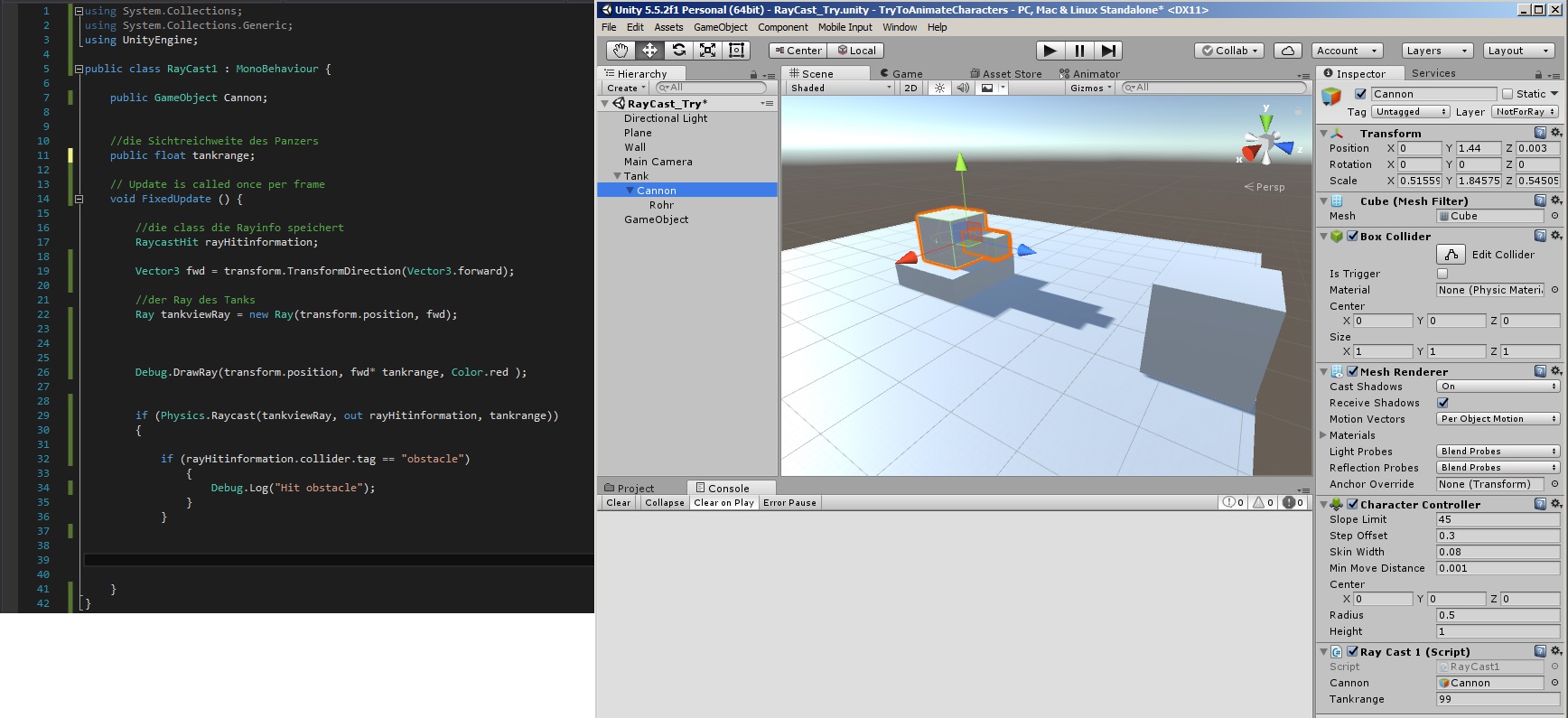Open Transform component gear menu
1568x718 pixels.
pos(1556,133)
